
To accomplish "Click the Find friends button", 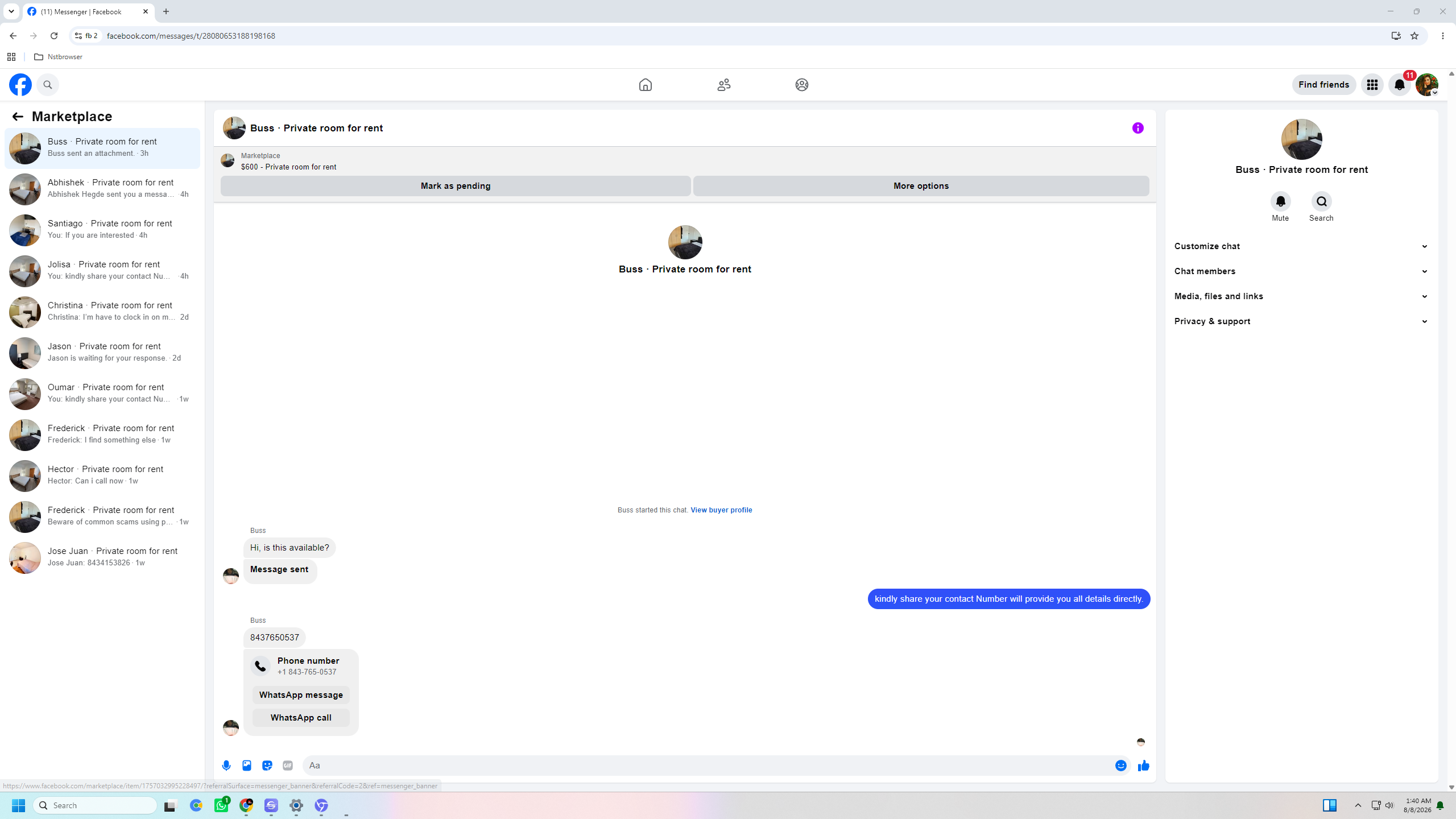I will 1323,85.
